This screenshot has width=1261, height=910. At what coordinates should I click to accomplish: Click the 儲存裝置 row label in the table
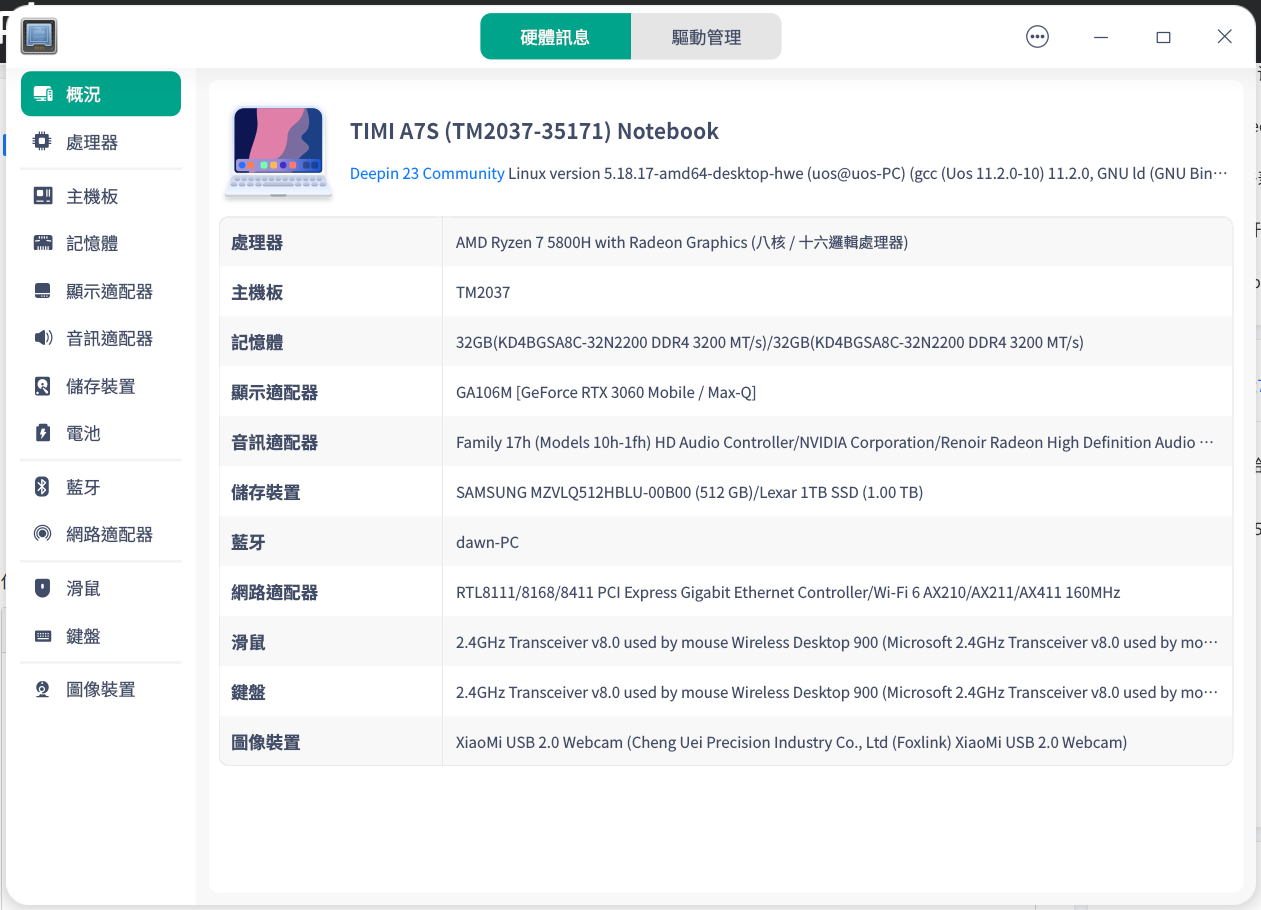(265, 492)
